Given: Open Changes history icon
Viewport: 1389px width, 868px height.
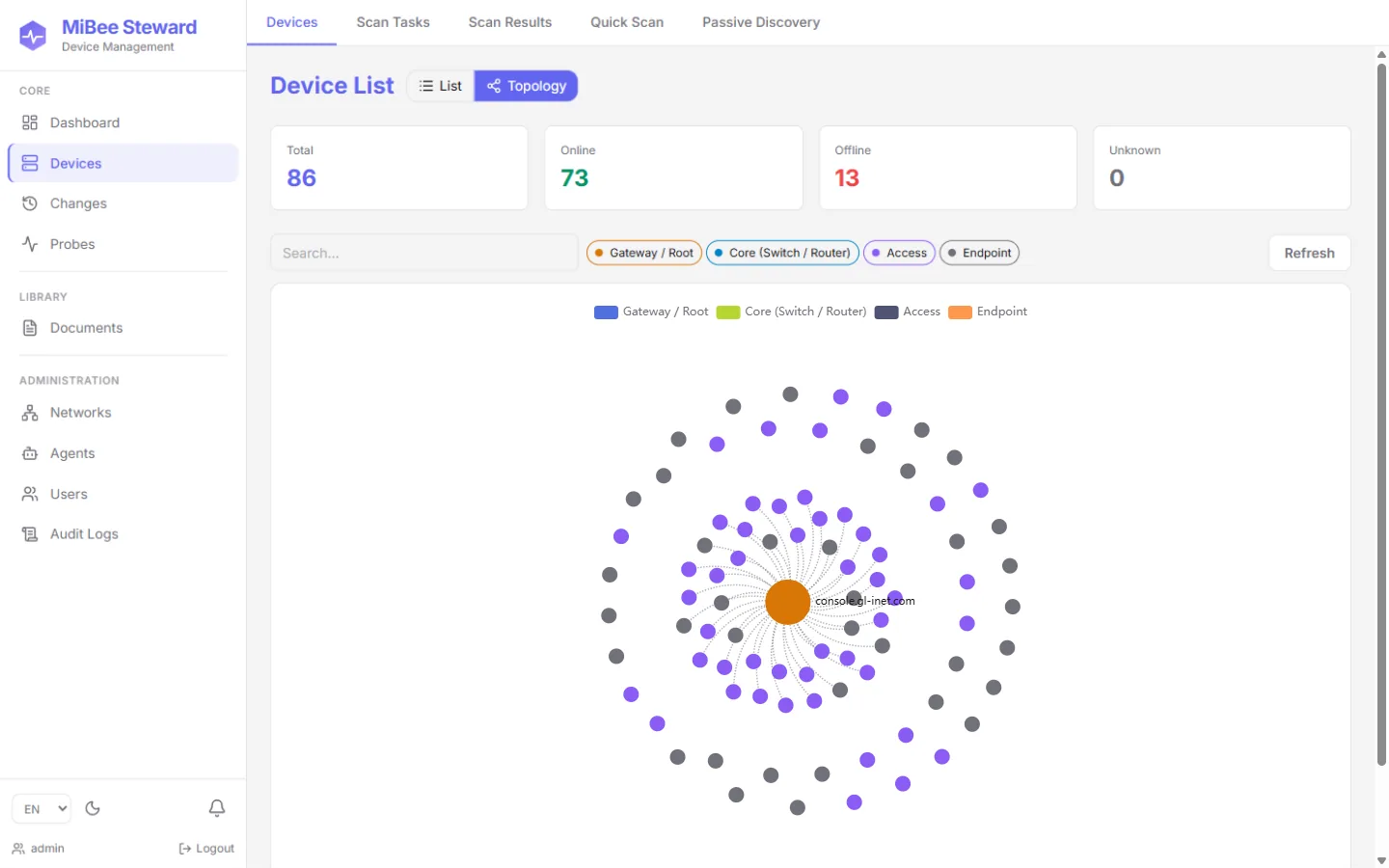Looking at the screenshot, I should (x=30, y=203).
